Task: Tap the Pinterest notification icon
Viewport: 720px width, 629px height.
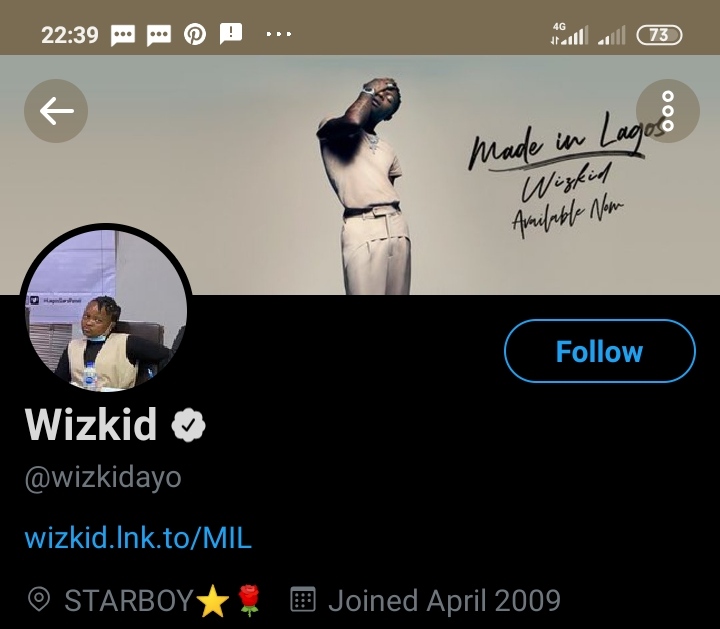Action: (x=195, y=34)
